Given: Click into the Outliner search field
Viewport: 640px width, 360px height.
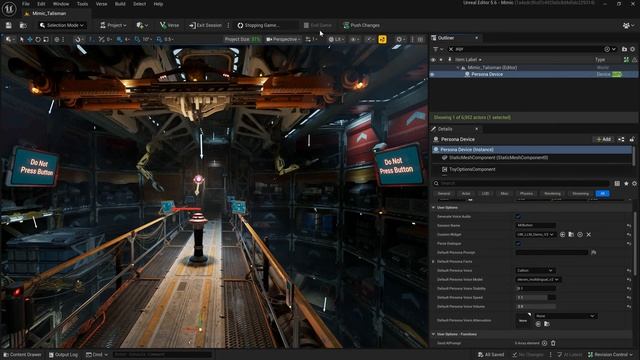Looking at the screenshot, I should point(529,49).
